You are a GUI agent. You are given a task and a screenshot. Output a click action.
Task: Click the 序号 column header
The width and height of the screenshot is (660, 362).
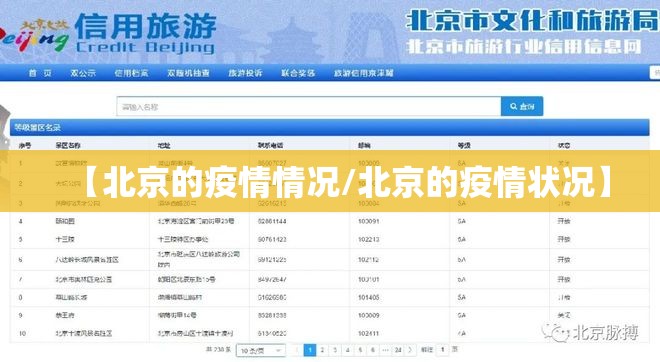pyautogui.click(x=25, y=146)
